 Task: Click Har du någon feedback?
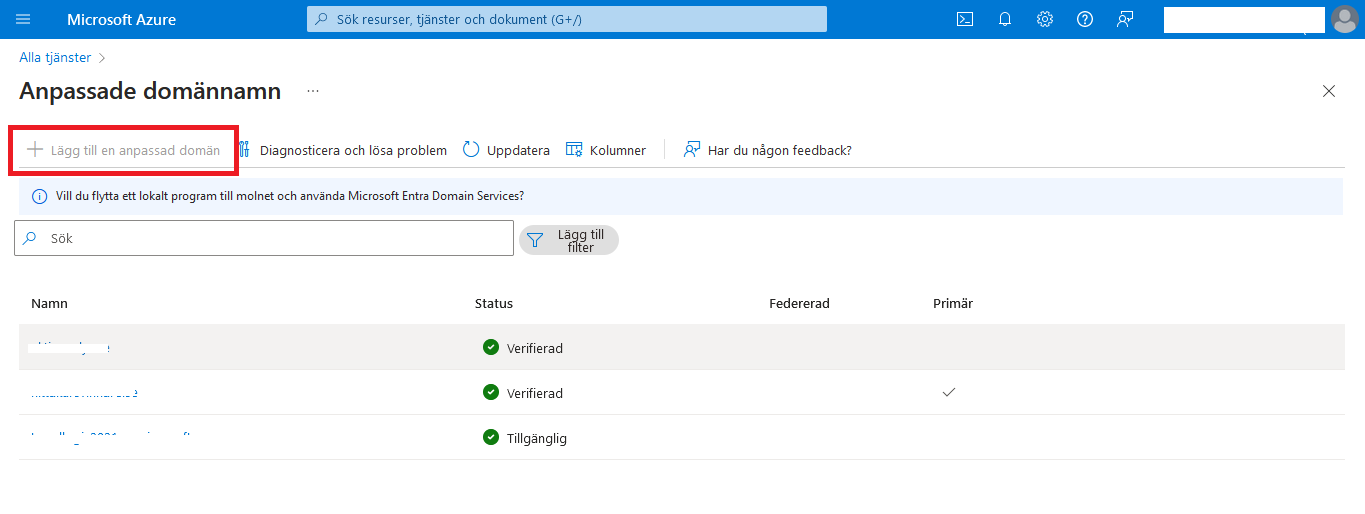coord(768,150)
